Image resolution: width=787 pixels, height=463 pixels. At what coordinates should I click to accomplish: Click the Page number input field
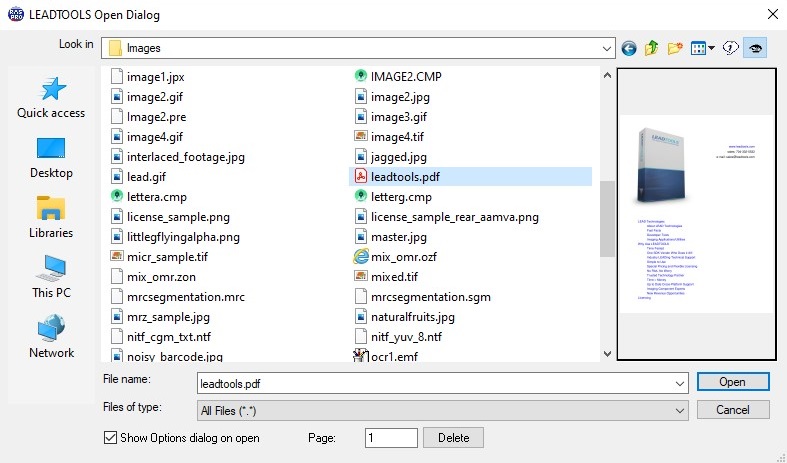pos(391,437)
